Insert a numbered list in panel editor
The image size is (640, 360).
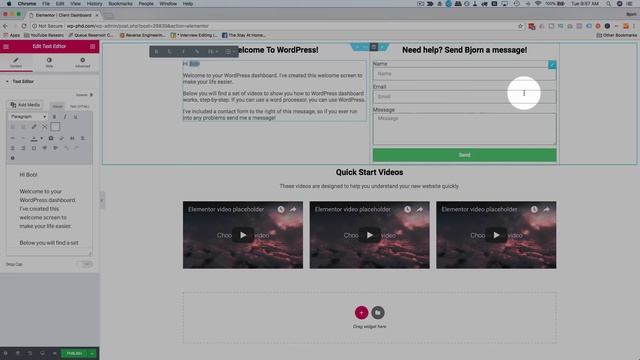tap(23, 127)
